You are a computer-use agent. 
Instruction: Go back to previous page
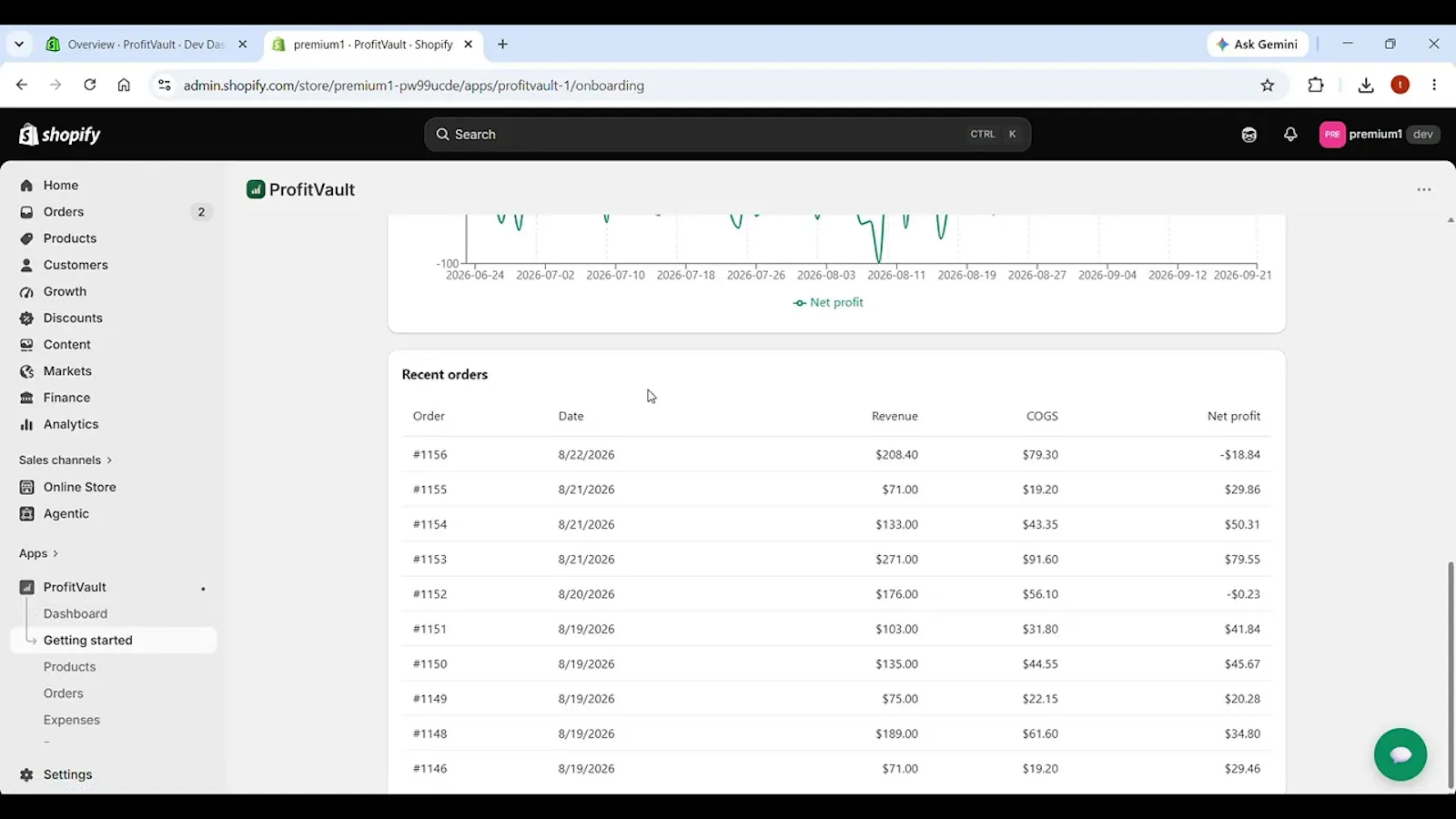(22, 85)
